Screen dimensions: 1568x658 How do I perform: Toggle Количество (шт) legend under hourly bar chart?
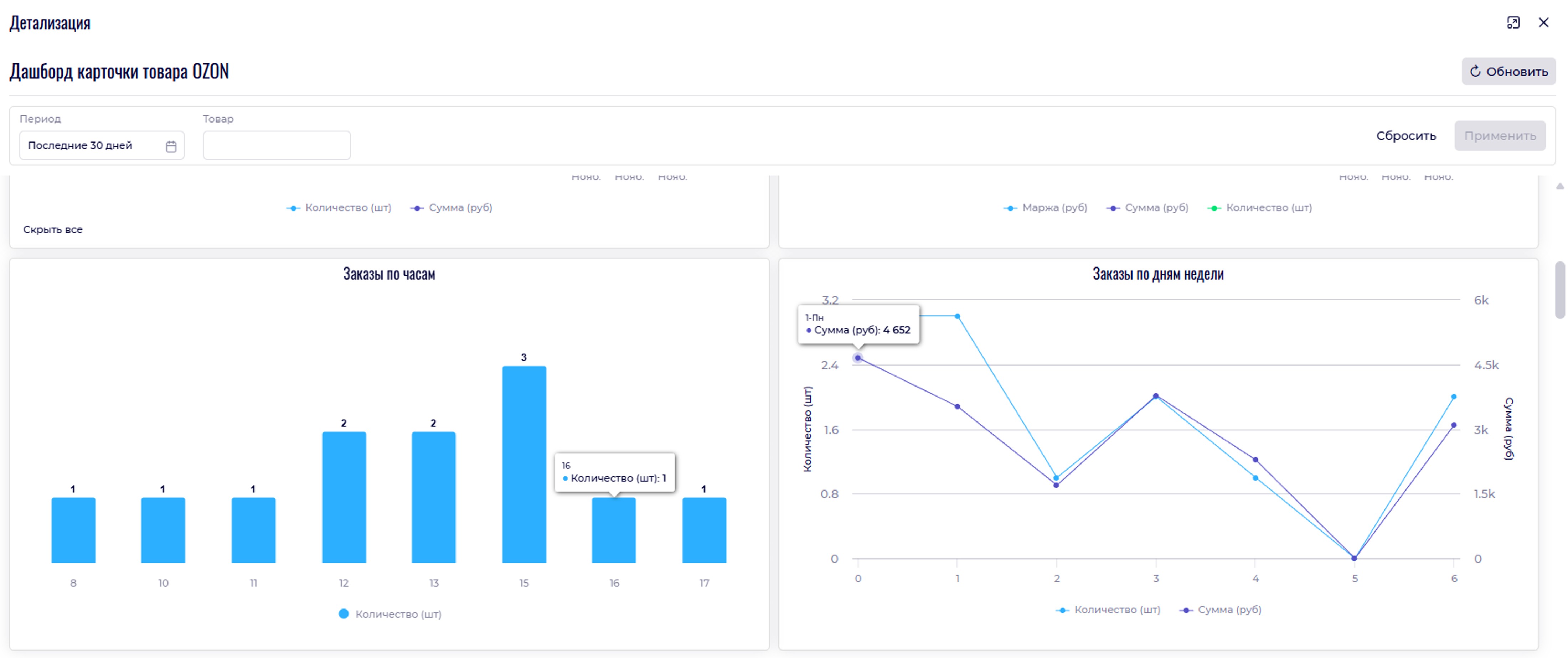(390, 613)
